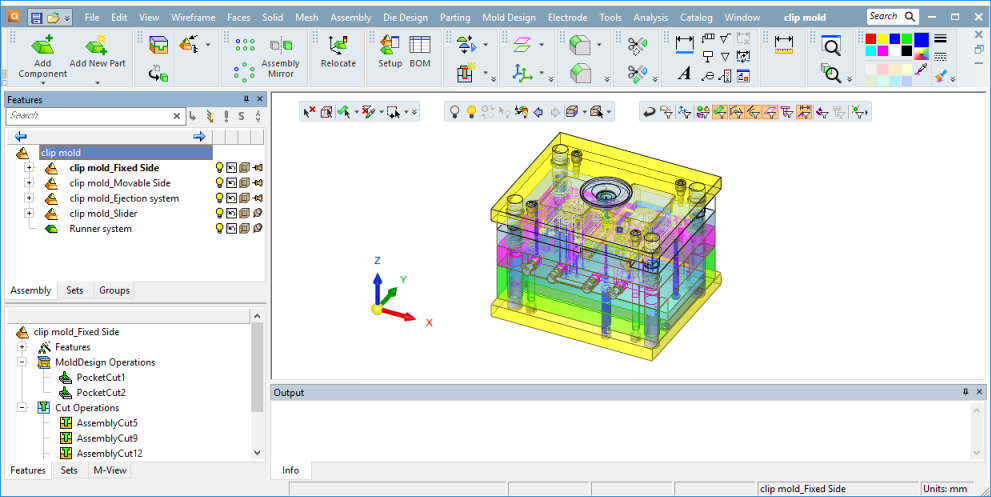This screenshot has width=991, height=497.
Task: Toggle visibility bulb for clip mold_Movable Side
Action: pos(219,183)
